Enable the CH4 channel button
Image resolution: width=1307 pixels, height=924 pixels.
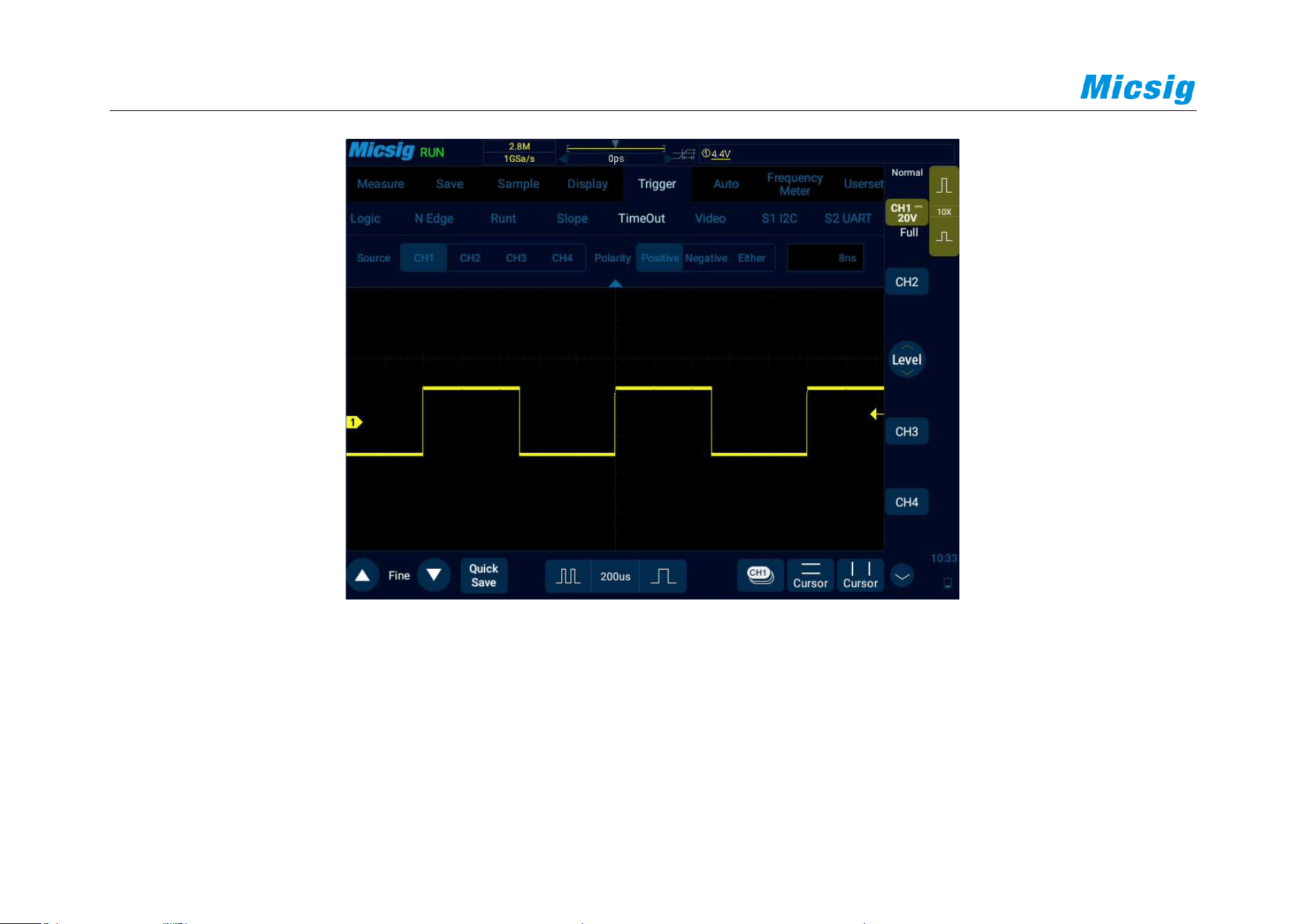906,502
